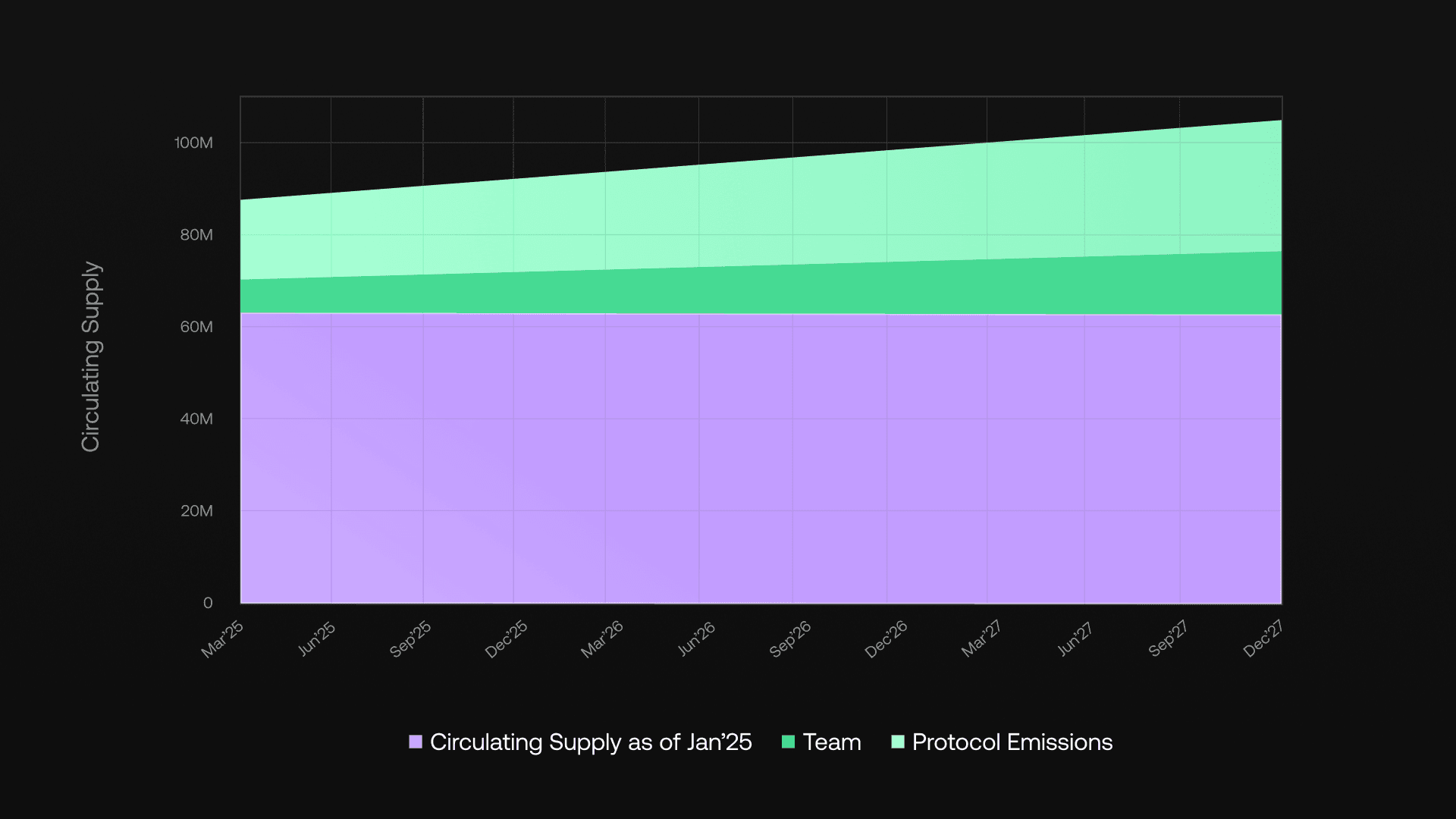The height and width of the screenshot is (819, 1456).
Task: Click the Mar'25 x-axis label
Action: [222, 639]
